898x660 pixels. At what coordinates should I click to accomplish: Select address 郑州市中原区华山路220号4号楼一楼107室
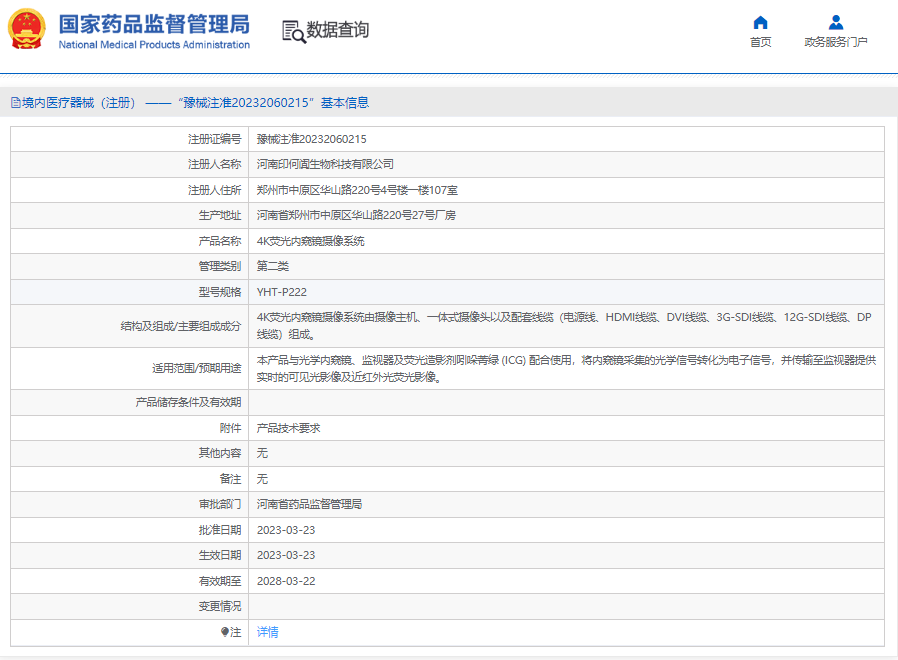(x=357, y=190)
